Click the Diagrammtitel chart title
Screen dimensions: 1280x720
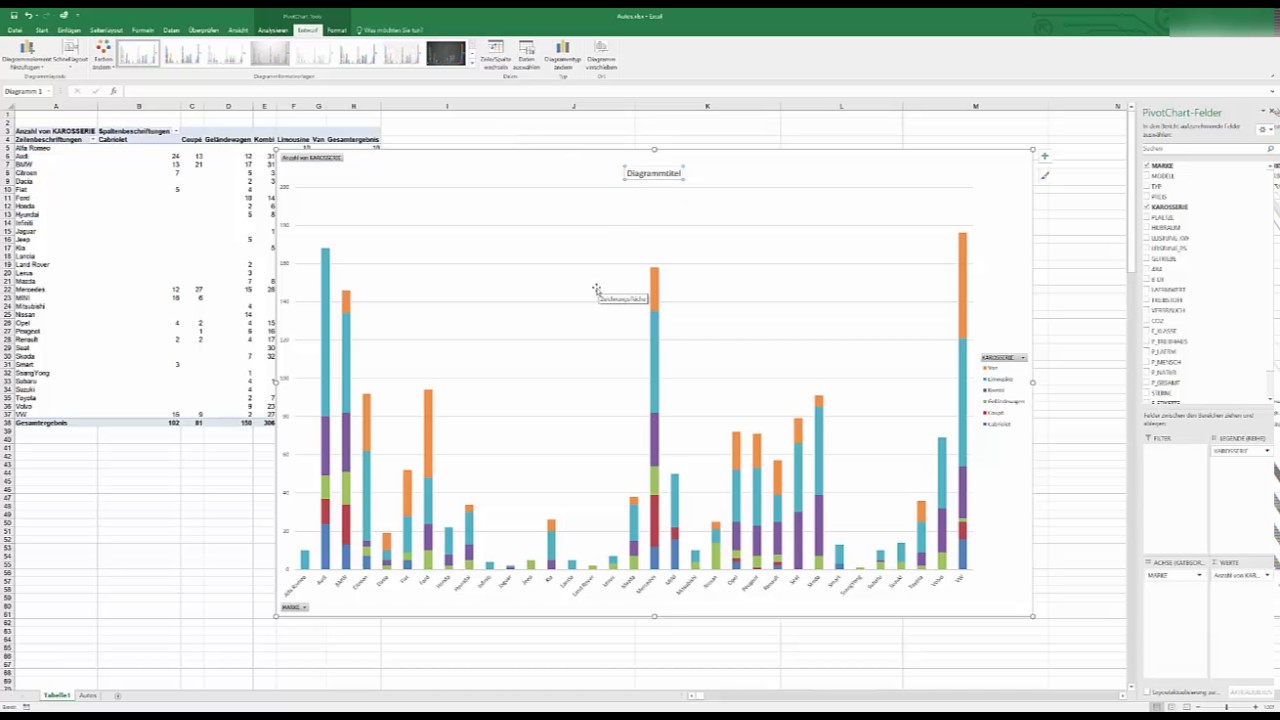654,173
